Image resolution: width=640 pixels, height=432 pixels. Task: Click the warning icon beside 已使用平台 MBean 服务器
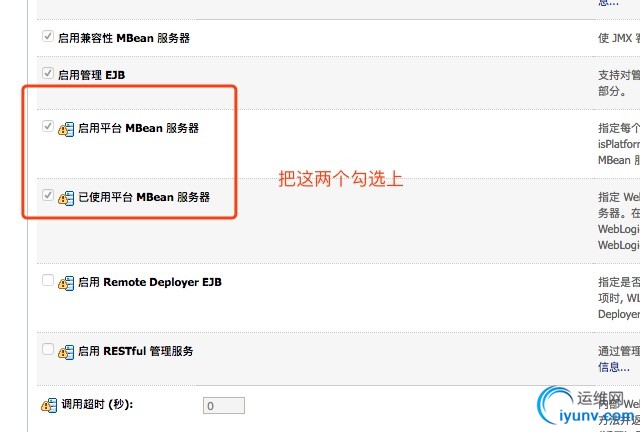tap(67, 198)
